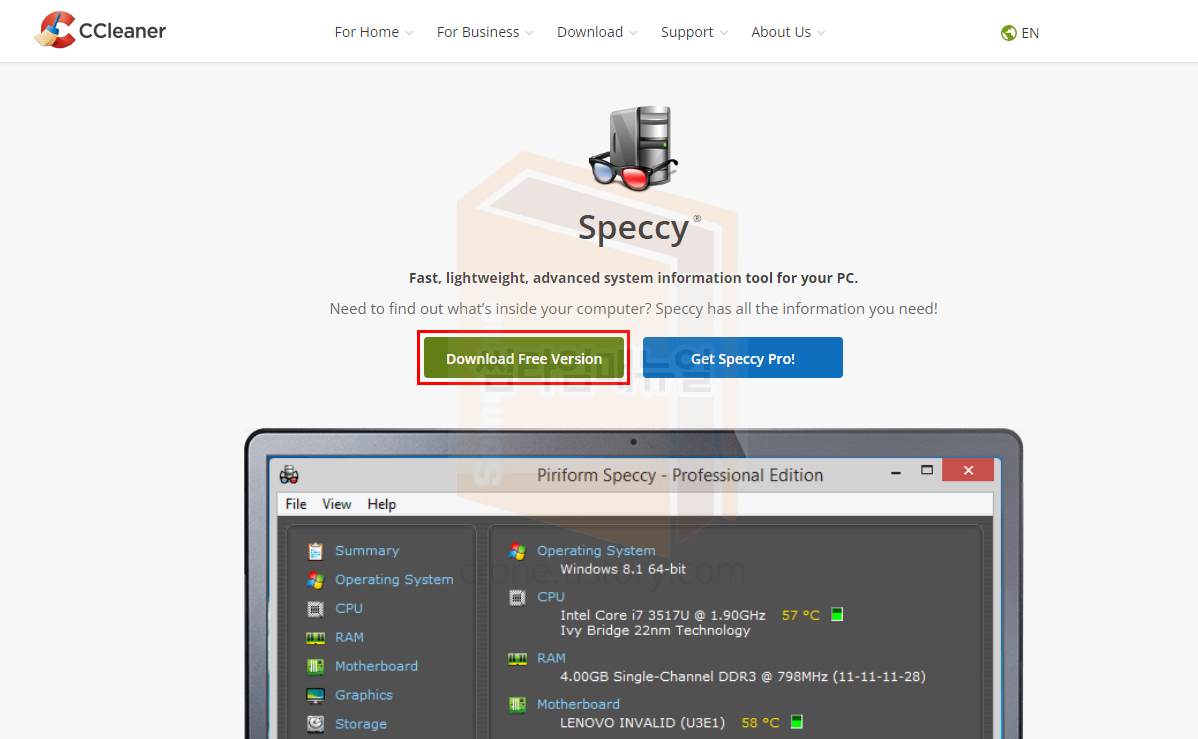The width and height of the screenshot is (1198, 739).
Task: Click the Motherboard icon in sidebar
Action: (316, 666)
